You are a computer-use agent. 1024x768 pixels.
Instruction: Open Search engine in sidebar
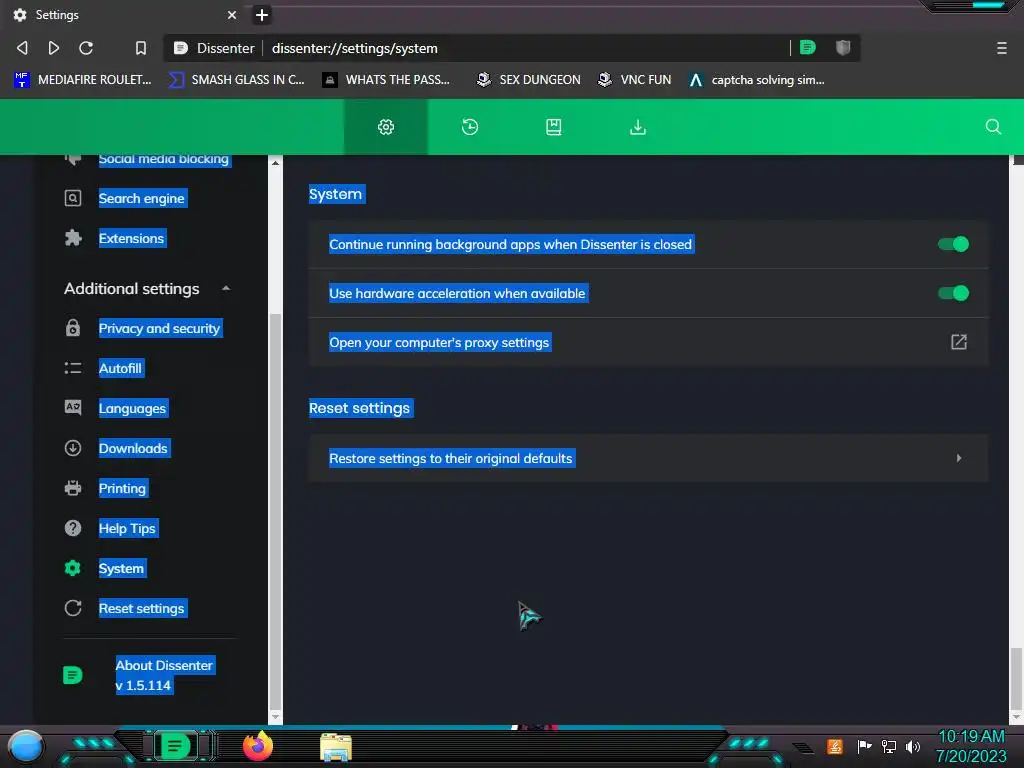(142, 199)
